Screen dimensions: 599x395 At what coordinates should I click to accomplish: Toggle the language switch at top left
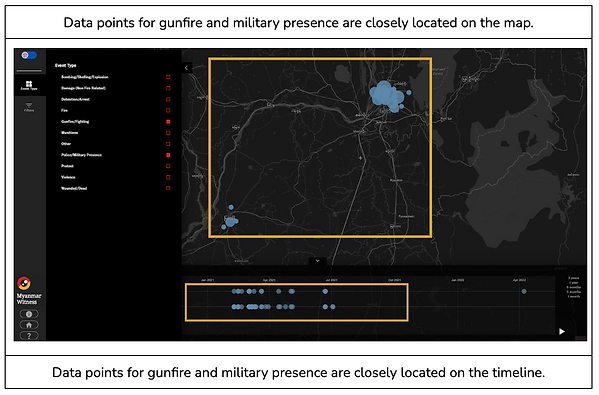(29, 55)
